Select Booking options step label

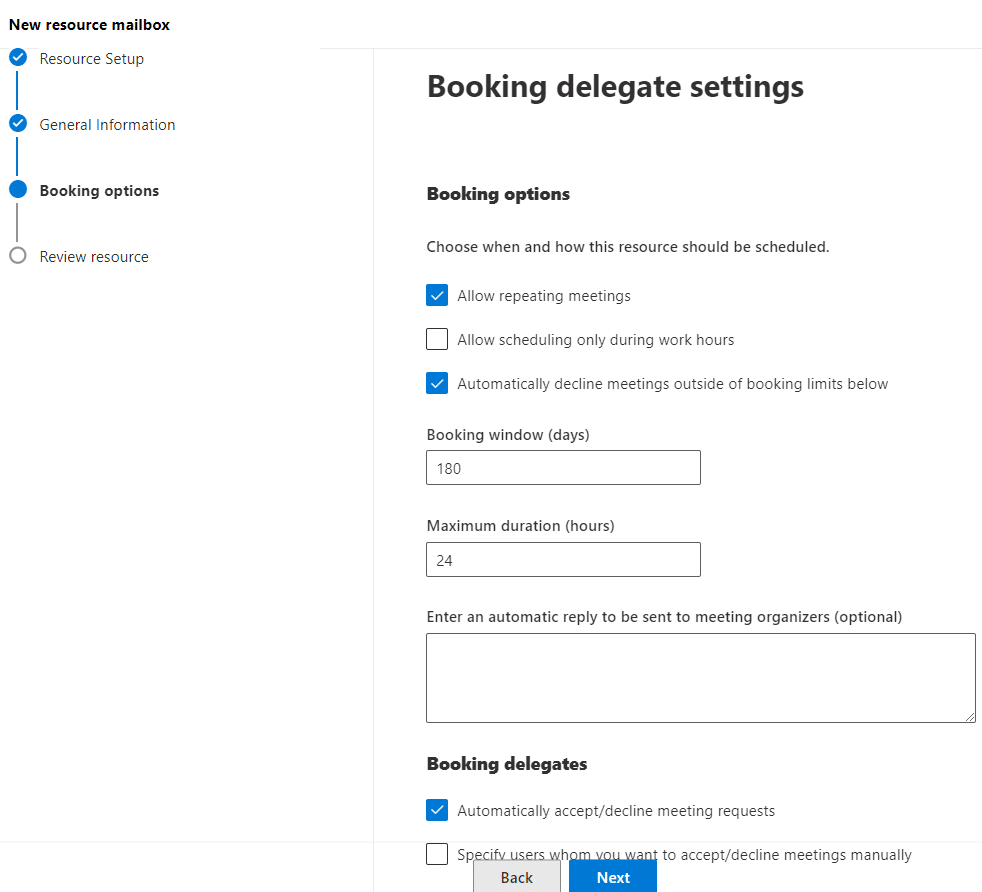tap(99, 191)
